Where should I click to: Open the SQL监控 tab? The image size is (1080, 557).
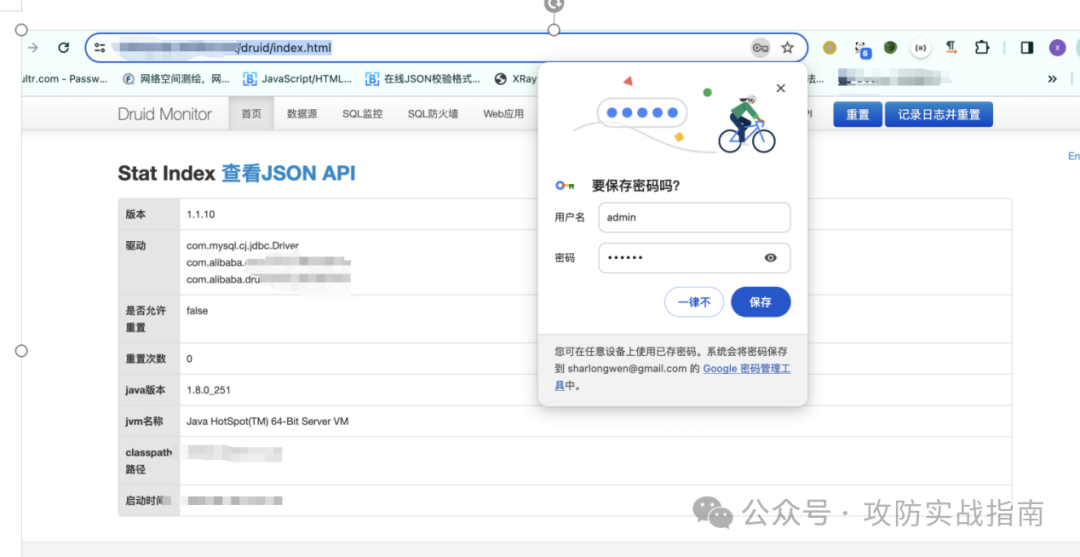[x=362, y=114]
